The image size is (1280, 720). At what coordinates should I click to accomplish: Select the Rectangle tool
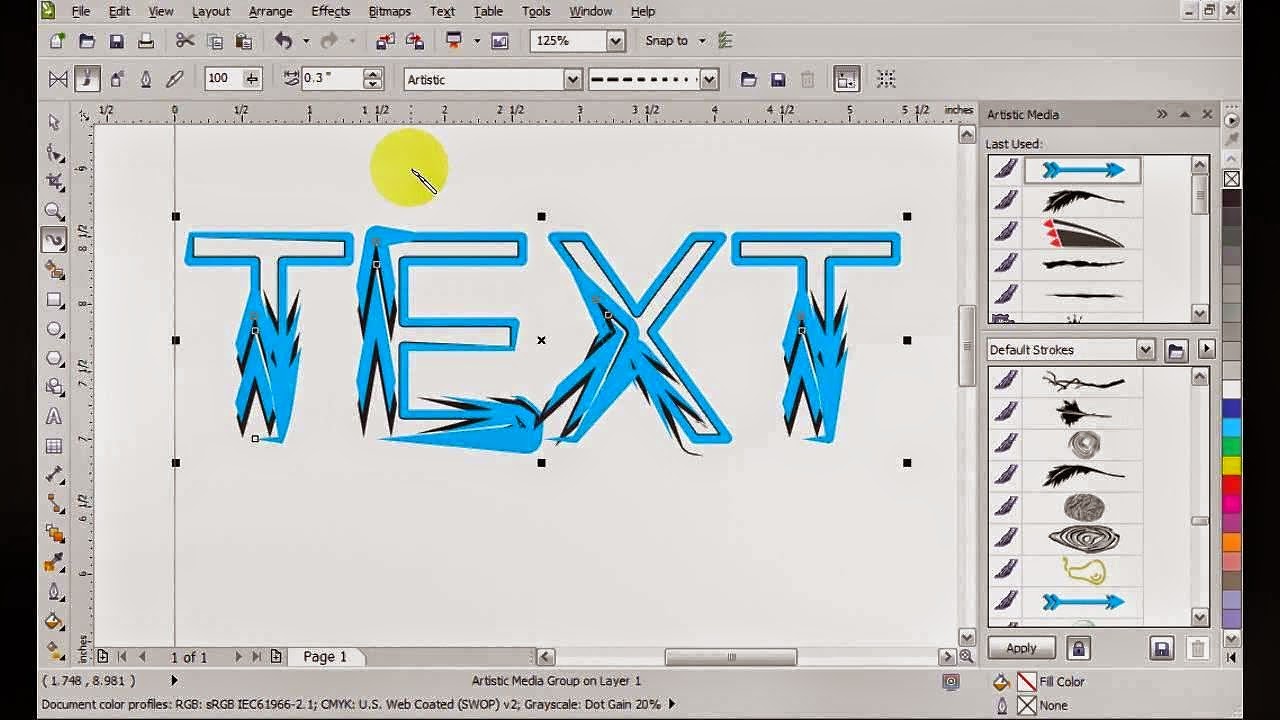pyautogui.click(x=54, y=299)
